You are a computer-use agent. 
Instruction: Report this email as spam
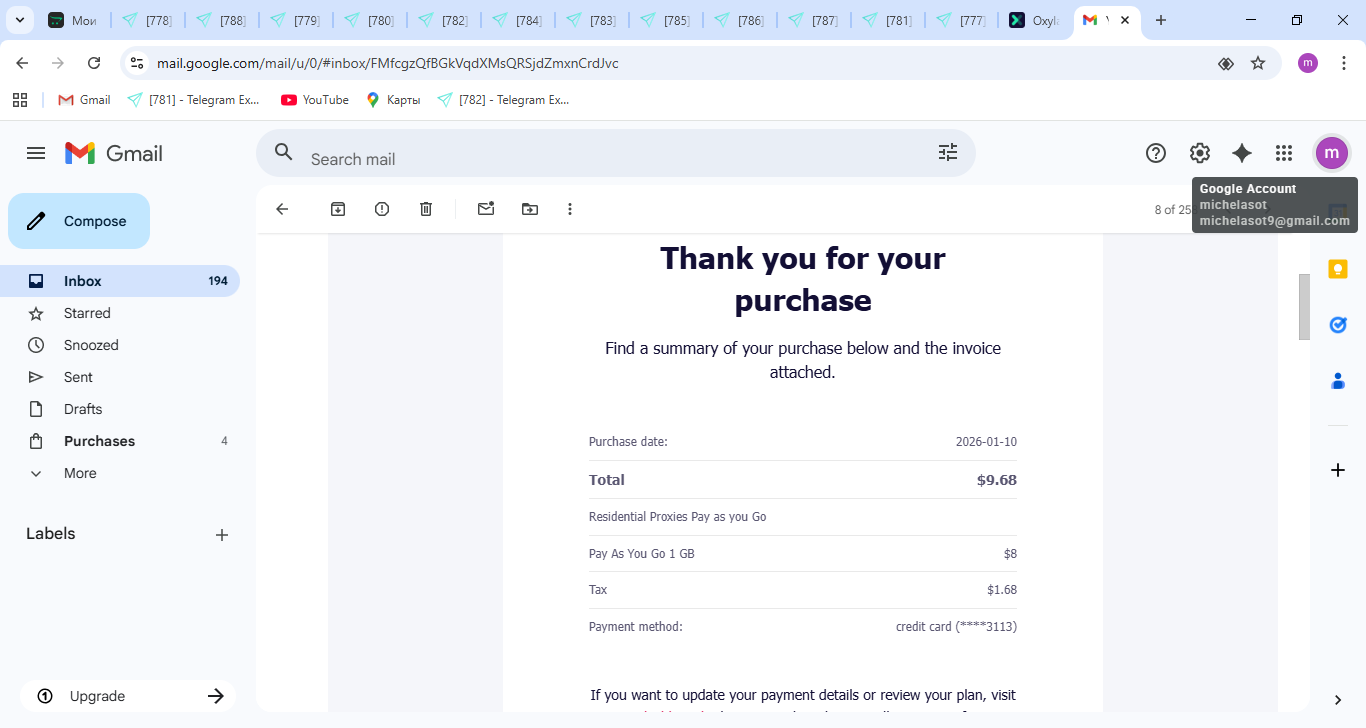coord(382,209)
